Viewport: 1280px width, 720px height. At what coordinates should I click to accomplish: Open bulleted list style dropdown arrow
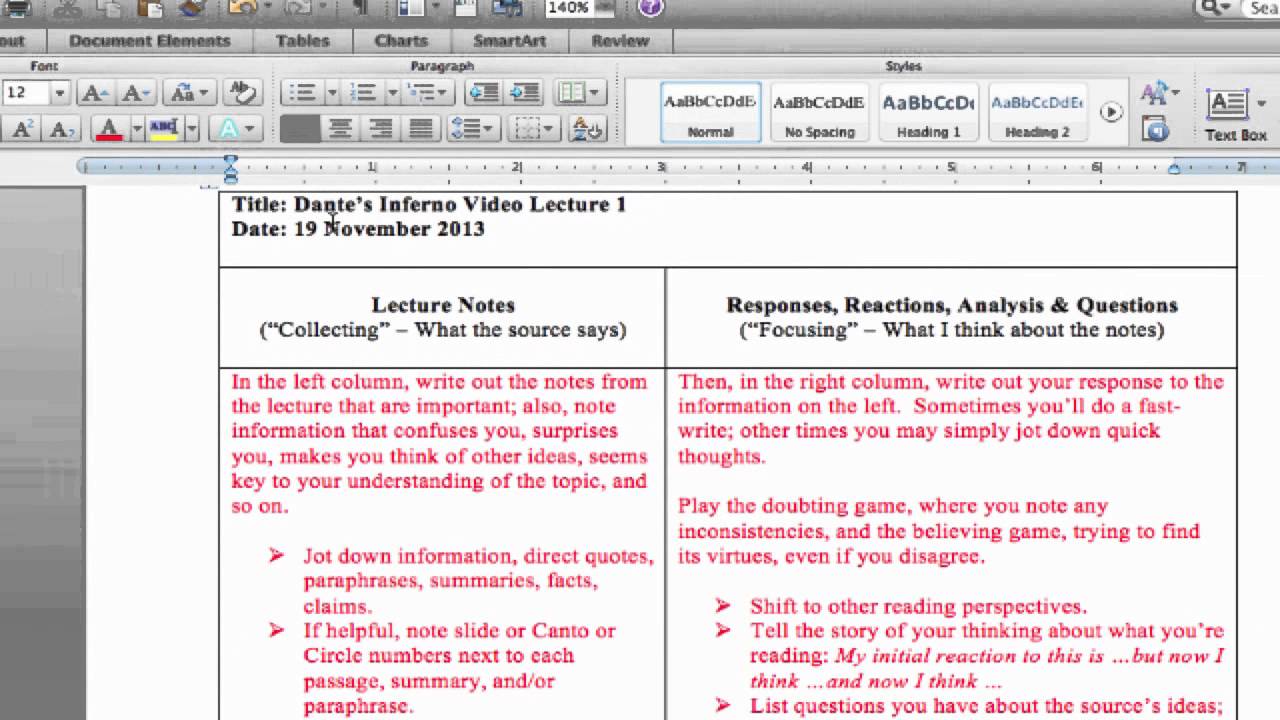(332, 93)
